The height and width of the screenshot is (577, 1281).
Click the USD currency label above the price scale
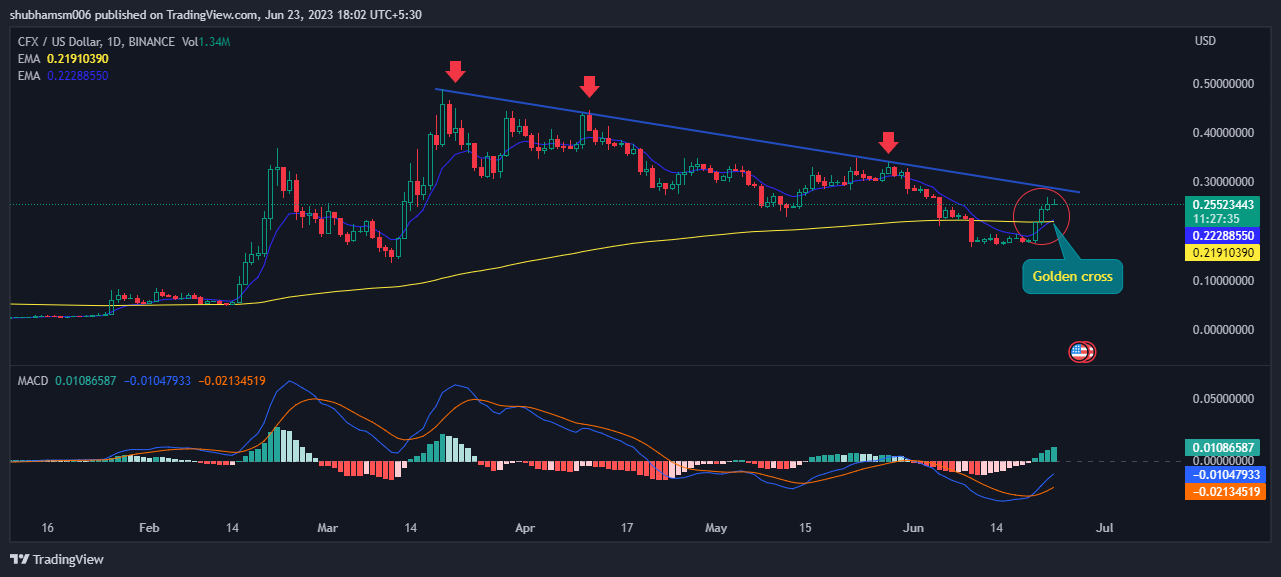(1205, 42)
